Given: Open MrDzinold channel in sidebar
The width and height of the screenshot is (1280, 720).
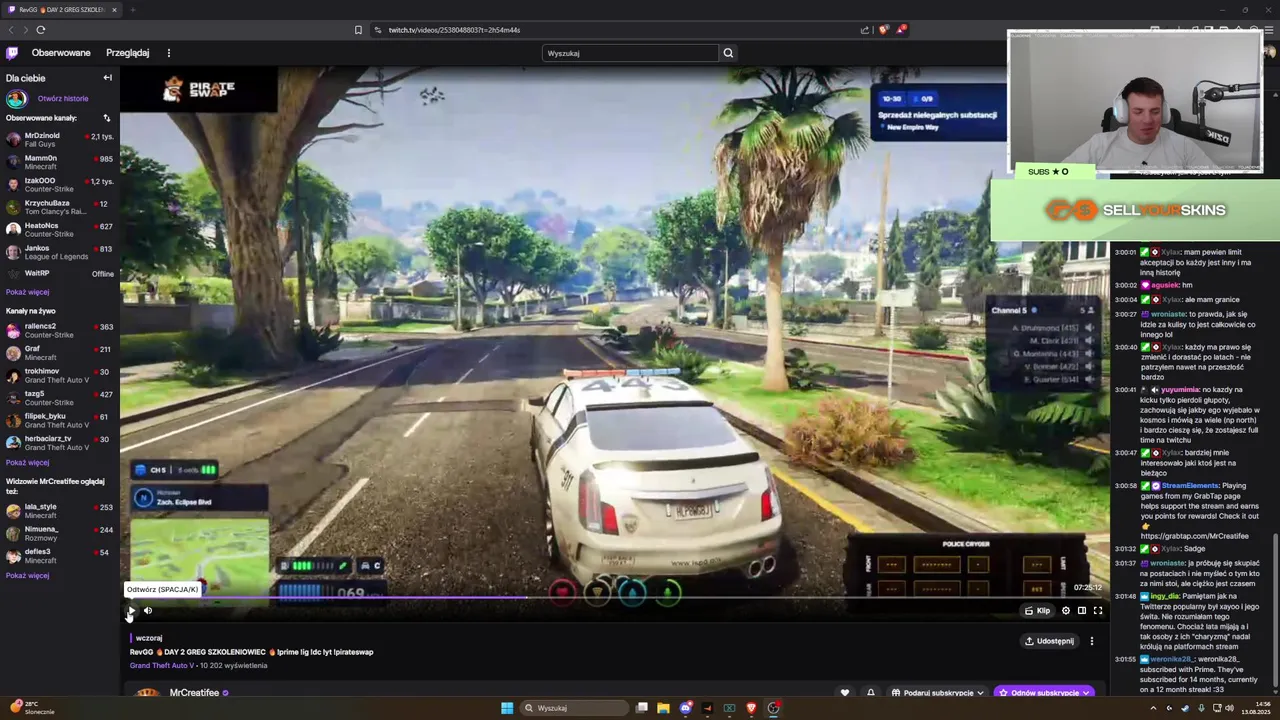Looking at the screenshot, I should pos(60,140).
